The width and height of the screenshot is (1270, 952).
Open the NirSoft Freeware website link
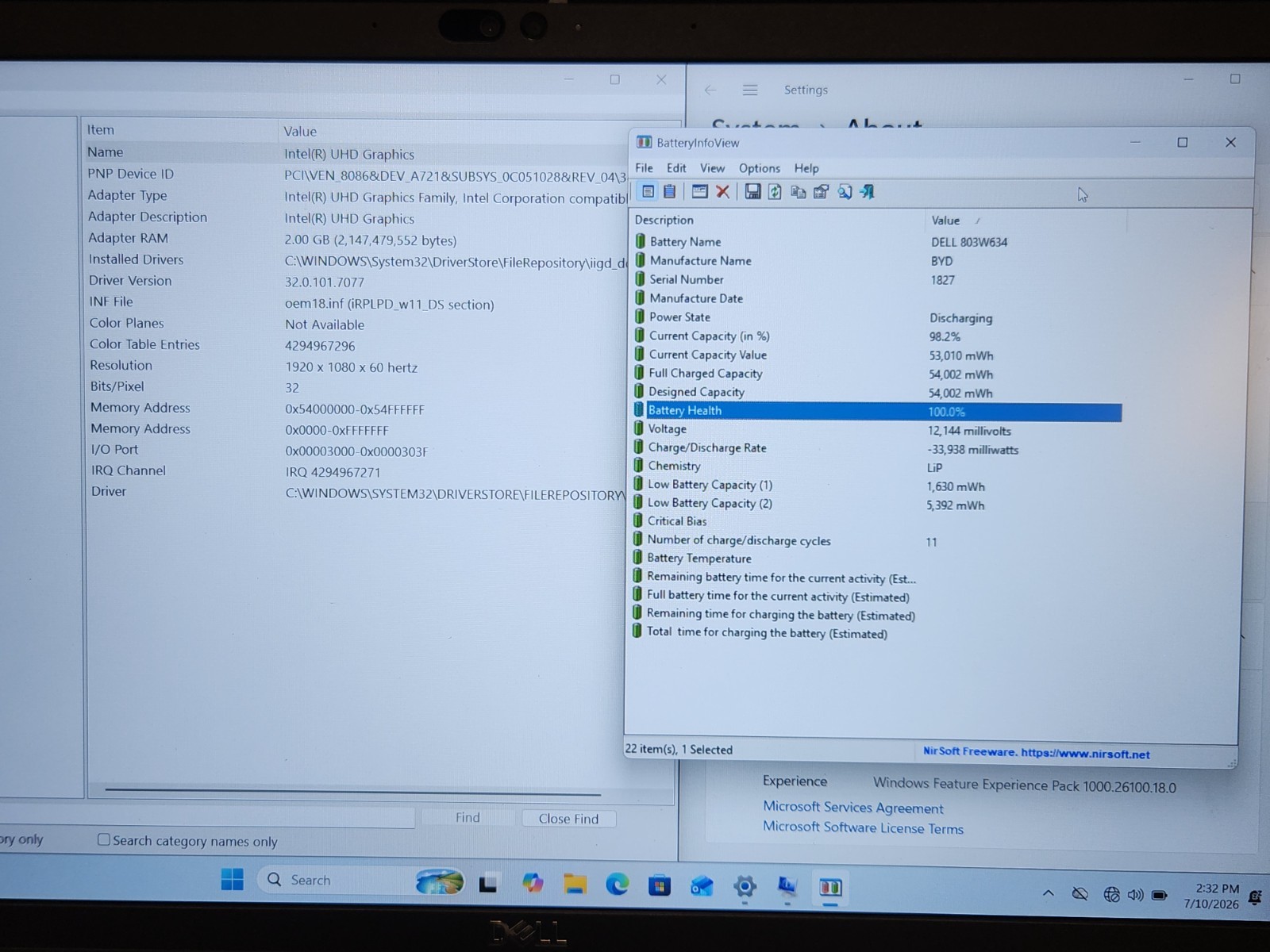tap(1036, 753)
